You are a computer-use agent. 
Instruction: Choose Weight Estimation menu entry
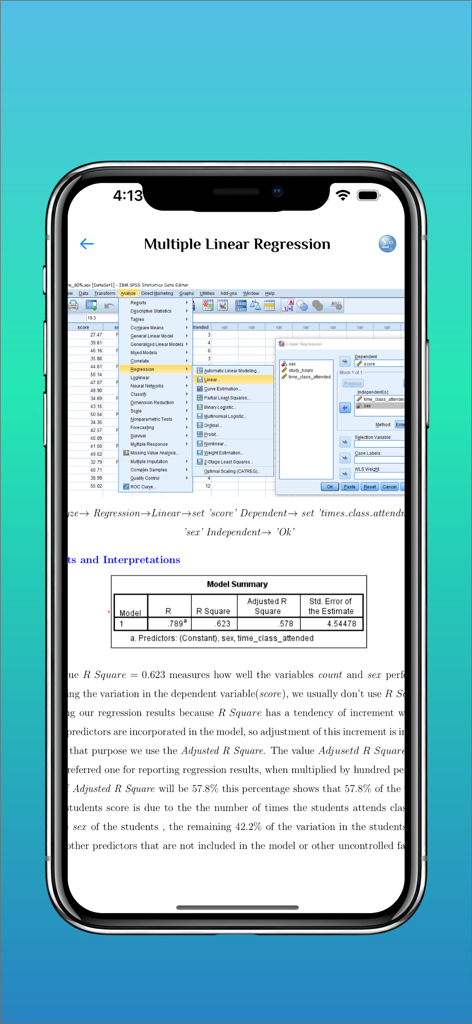[232, 453]
